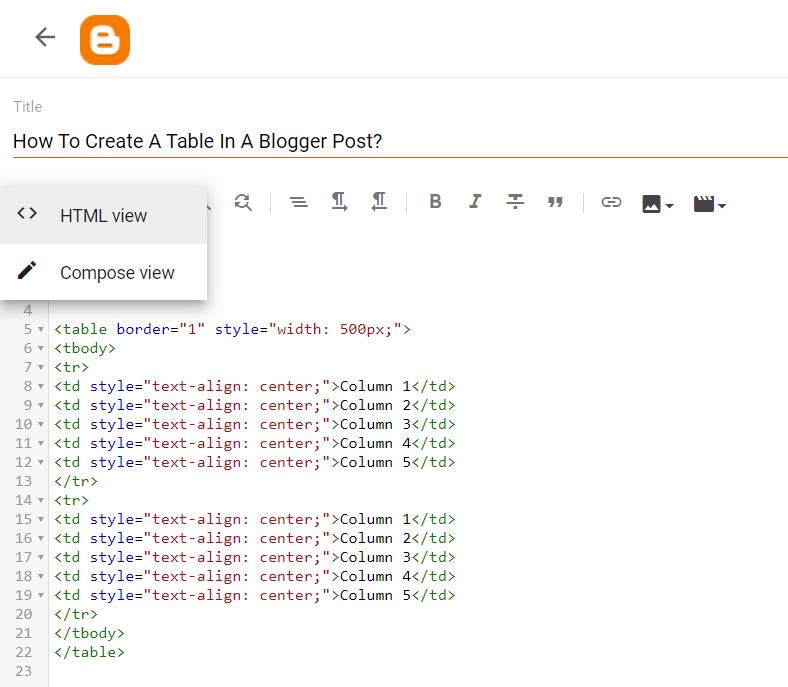Screen dimensions: 788x687
Task: Switch to Compose view
Action: tap(103, 272)
